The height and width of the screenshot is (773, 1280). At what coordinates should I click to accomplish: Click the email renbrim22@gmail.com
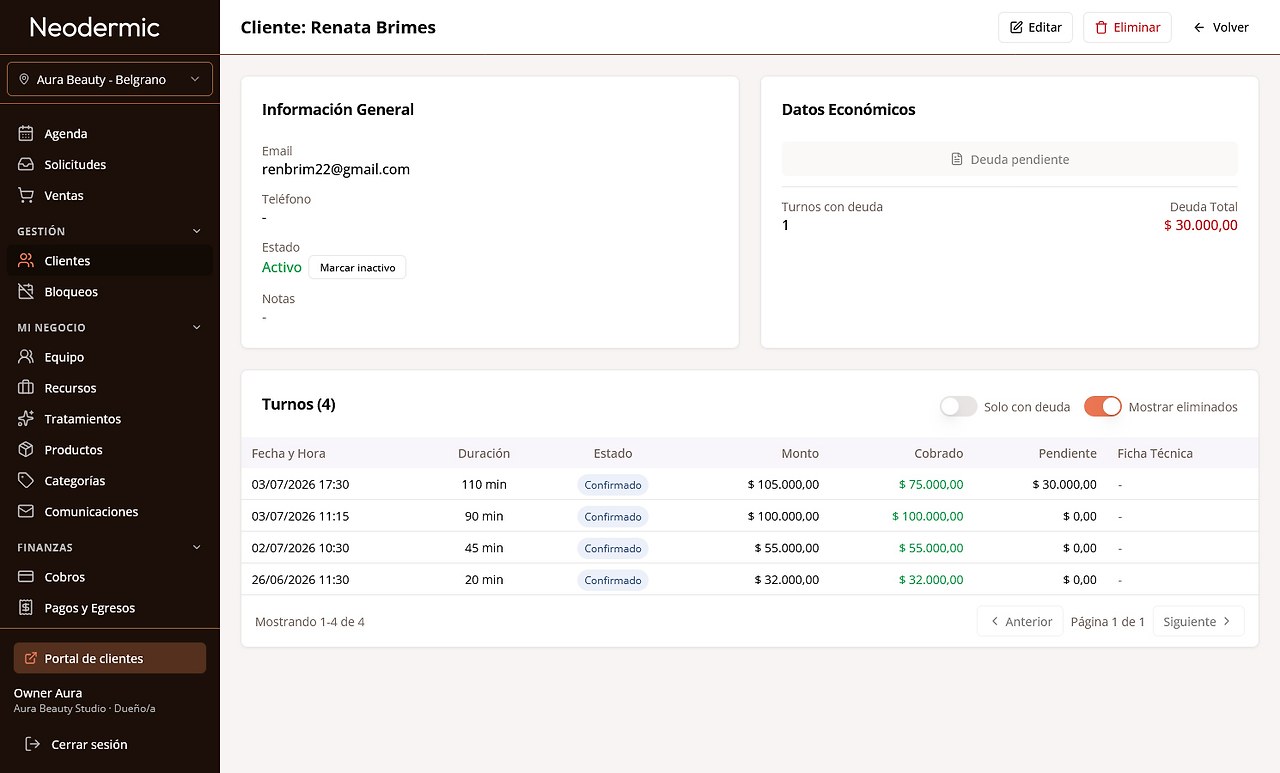pos(336,170)
